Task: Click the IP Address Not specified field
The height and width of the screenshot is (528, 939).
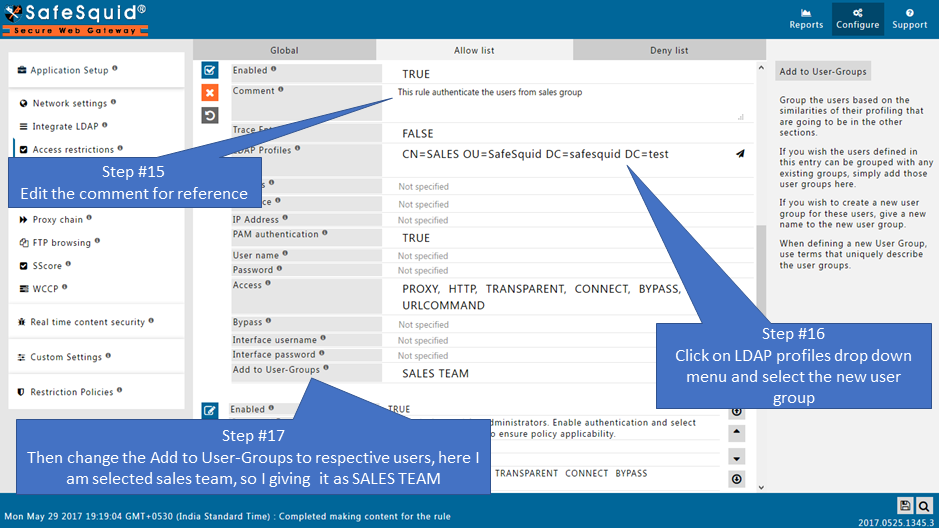Action: pyautogui.click(x=423, y=220)
